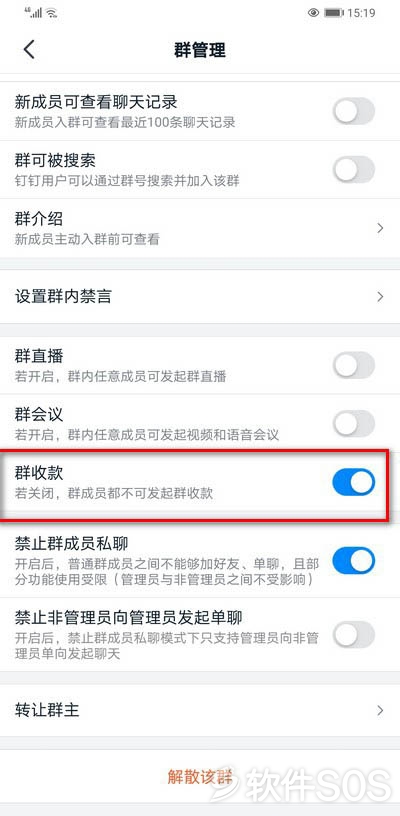The width and height of the screenshot is (400, 816).
Task: Disable the 群收款 switch
Action: pos(354,481)
